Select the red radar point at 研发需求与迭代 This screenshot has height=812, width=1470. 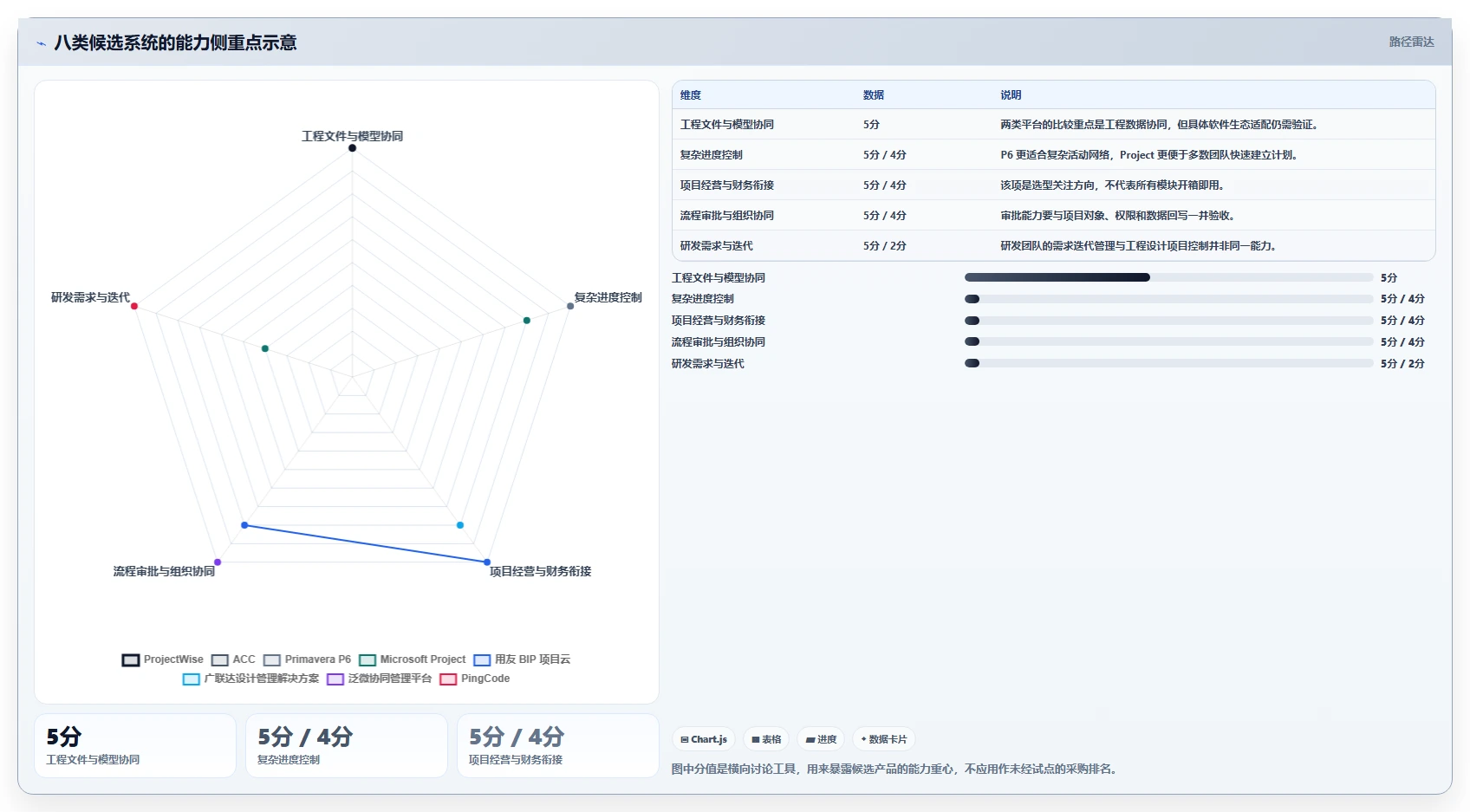pos(134,306)
